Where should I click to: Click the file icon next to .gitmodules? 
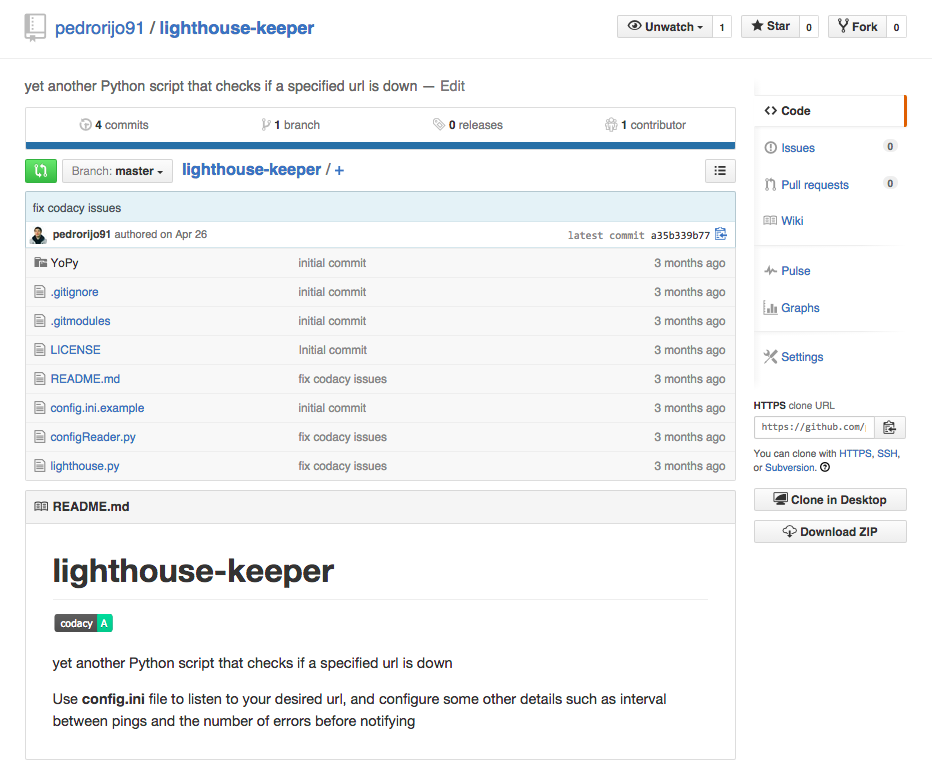pos(40,321)
